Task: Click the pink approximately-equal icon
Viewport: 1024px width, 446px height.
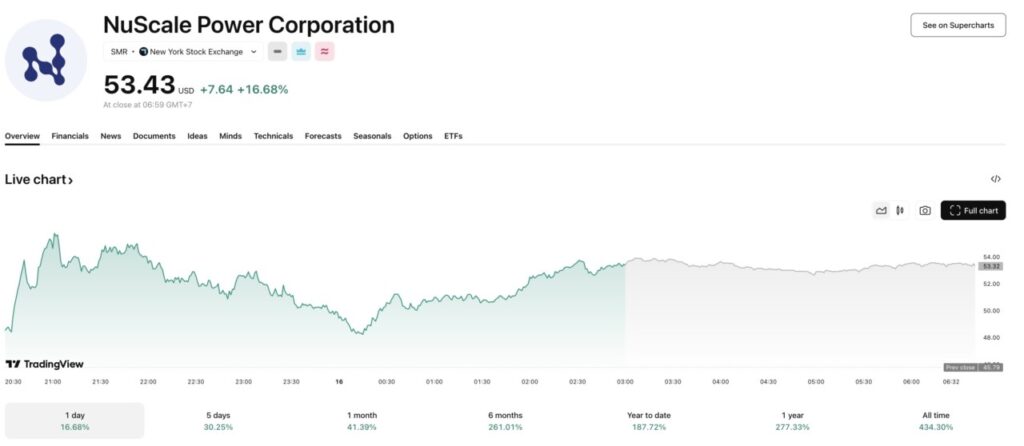Action: click(325, 51)
